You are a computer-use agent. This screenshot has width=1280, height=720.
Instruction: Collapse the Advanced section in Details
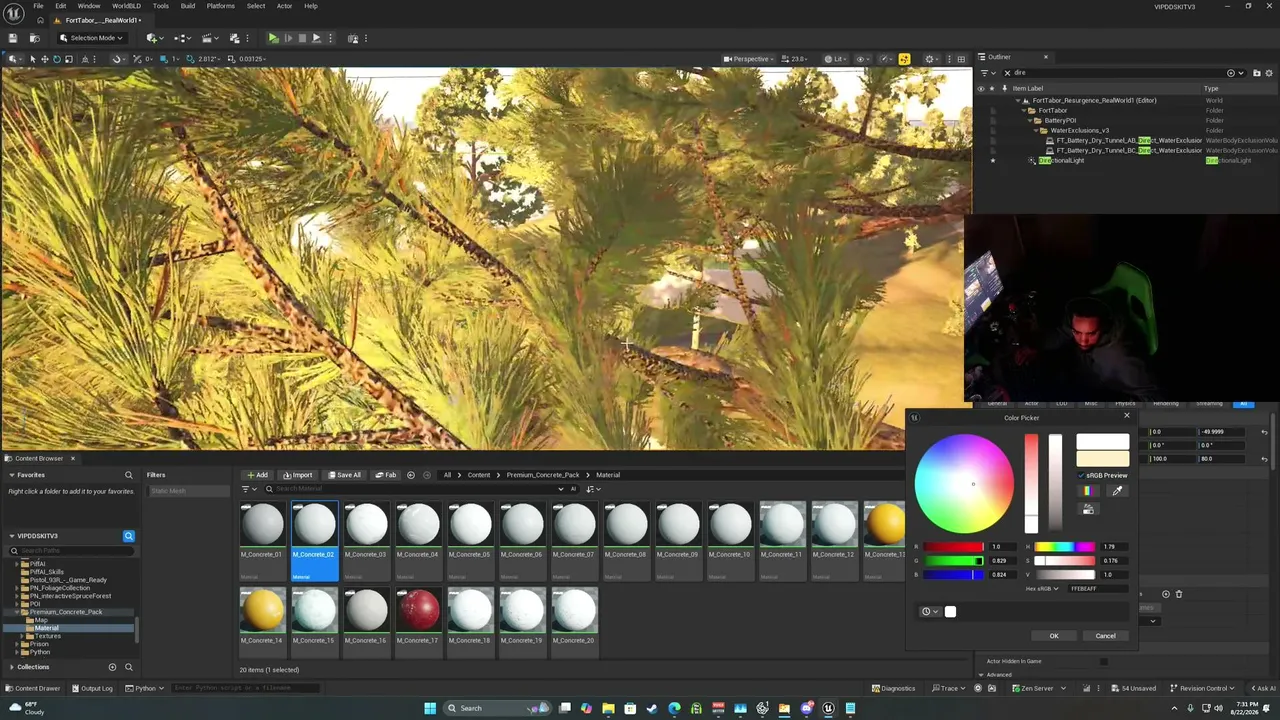[x=980, y=675]
